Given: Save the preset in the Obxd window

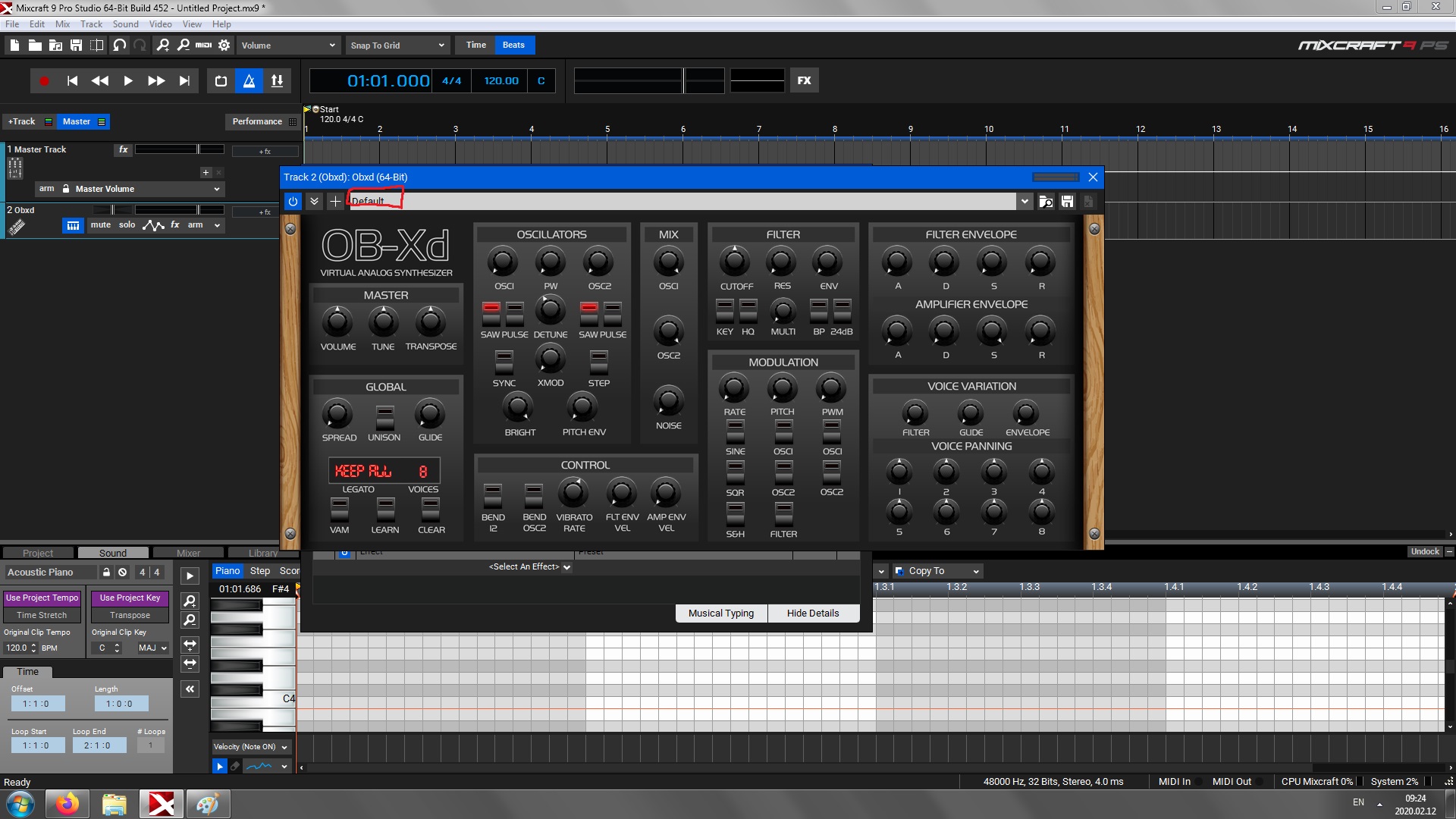Looking at the screenshot, I should point(1067,201).
